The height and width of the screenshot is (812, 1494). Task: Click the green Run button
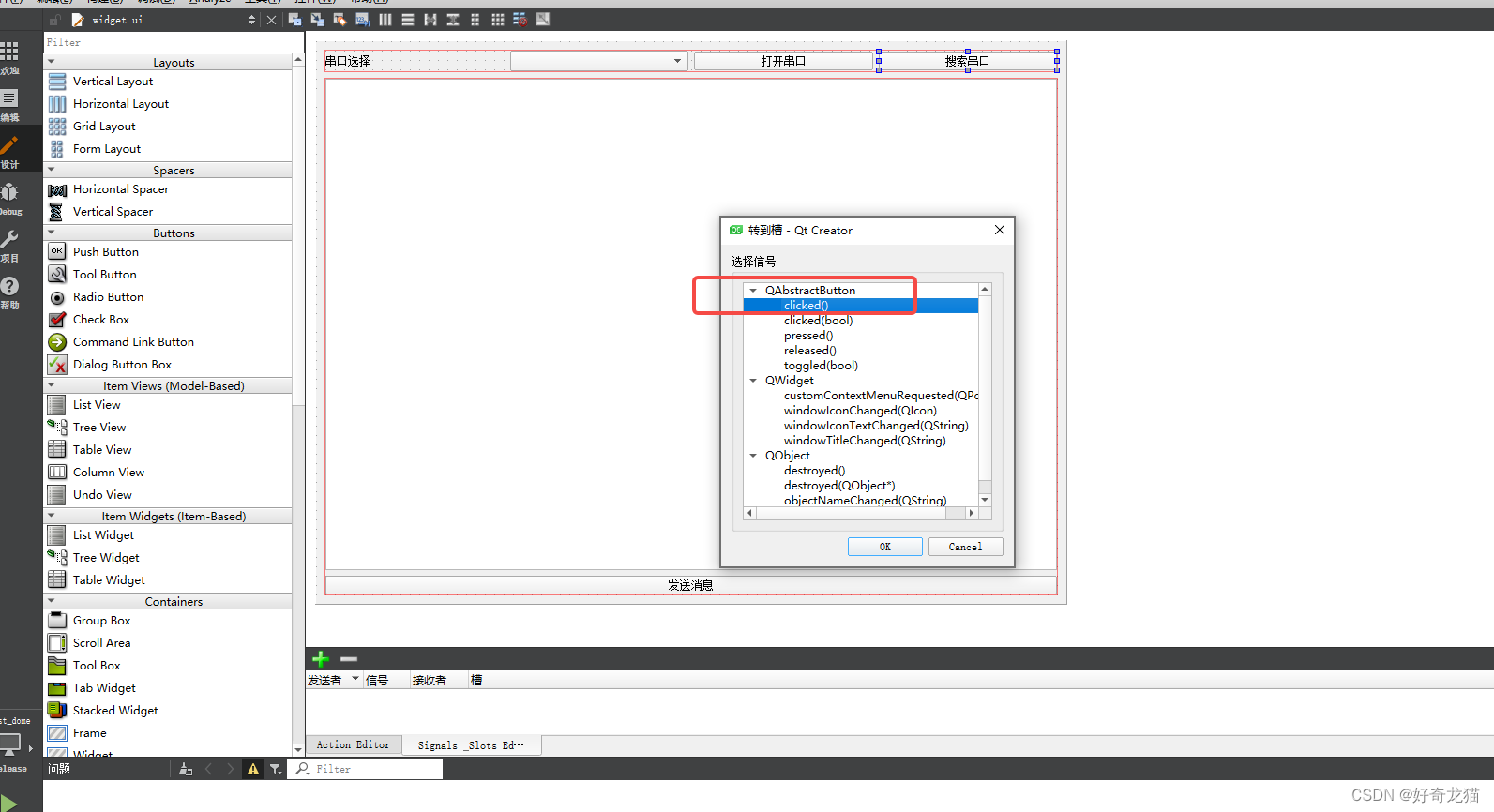point(8,803)
